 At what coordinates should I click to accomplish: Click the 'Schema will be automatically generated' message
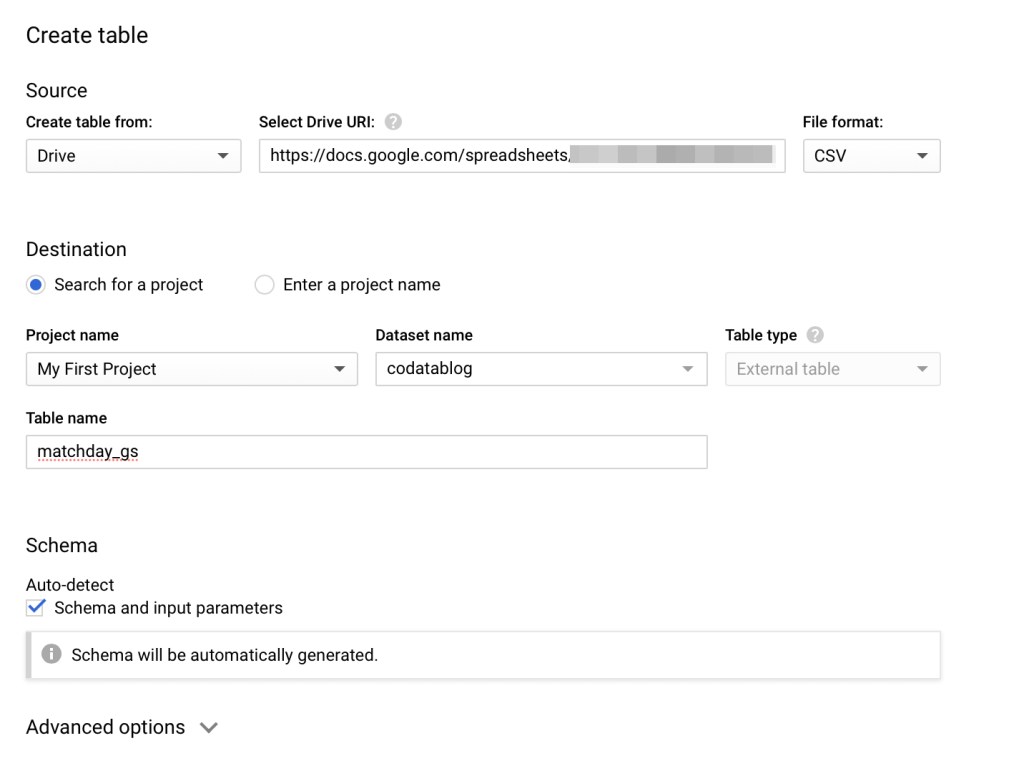pyautogui.click(x=225, y=655)
